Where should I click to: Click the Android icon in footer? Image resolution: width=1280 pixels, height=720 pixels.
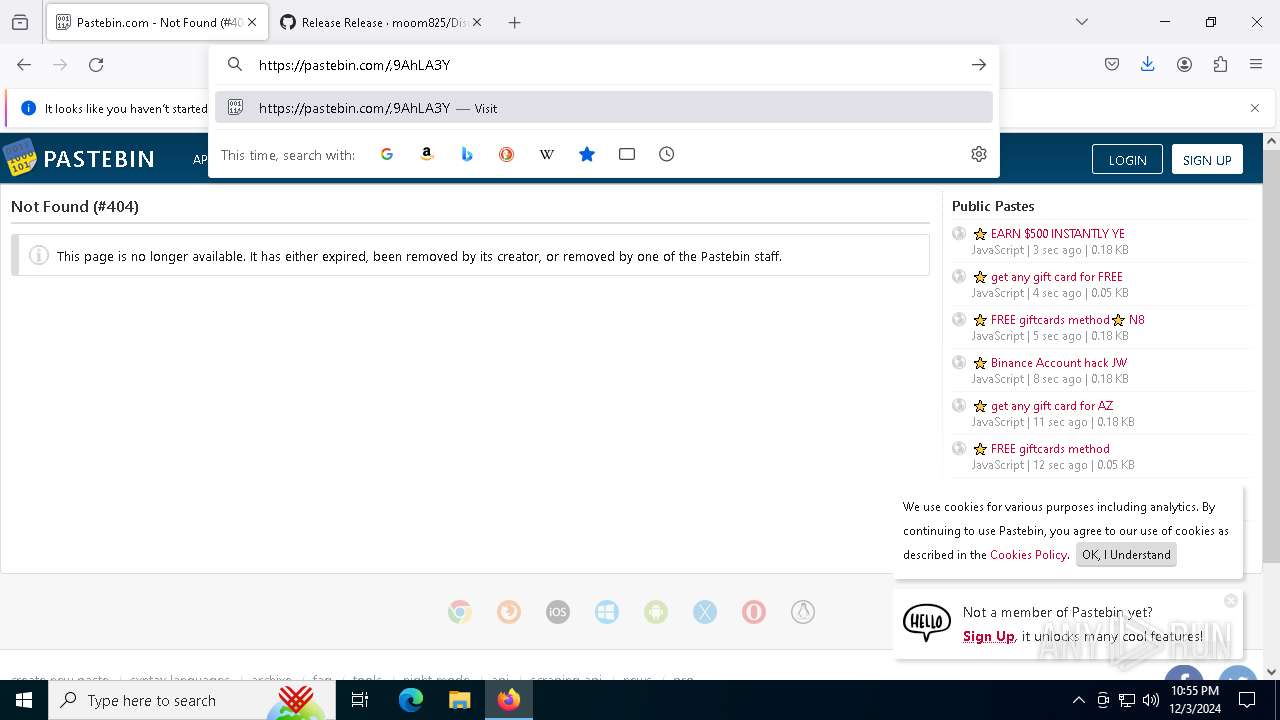656,612
